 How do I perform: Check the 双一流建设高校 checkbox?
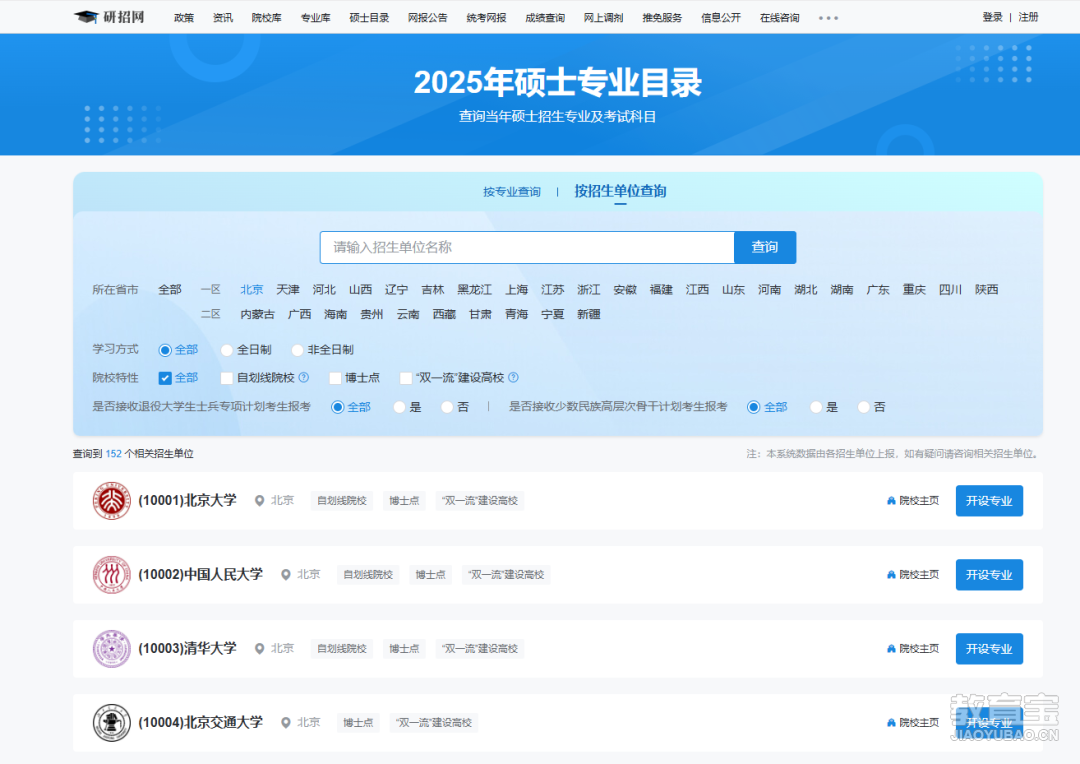tap(406, 378)
